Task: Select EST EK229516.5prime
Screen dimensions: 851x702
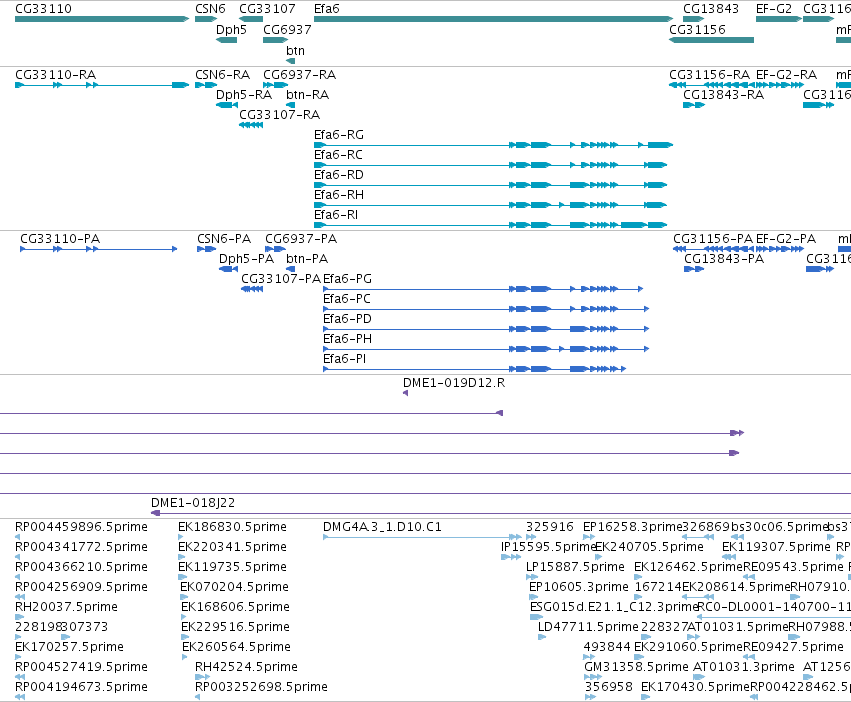Action: (x=236, y=627)
